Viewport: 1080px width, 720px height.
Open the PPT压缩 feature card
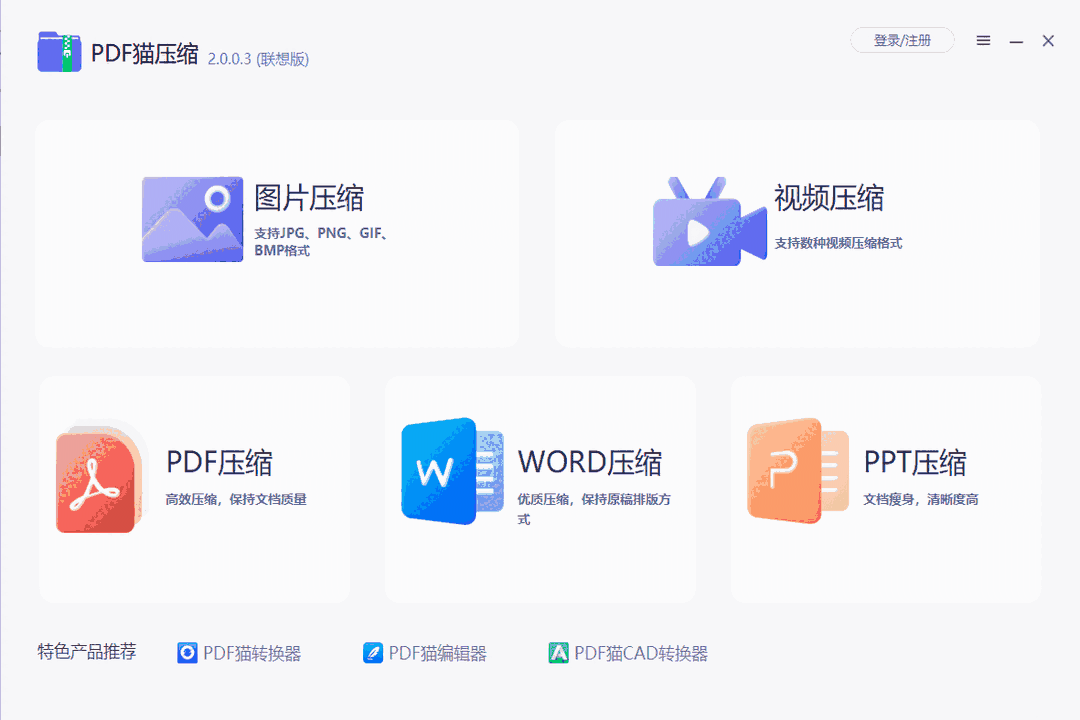tap(886, 489)
